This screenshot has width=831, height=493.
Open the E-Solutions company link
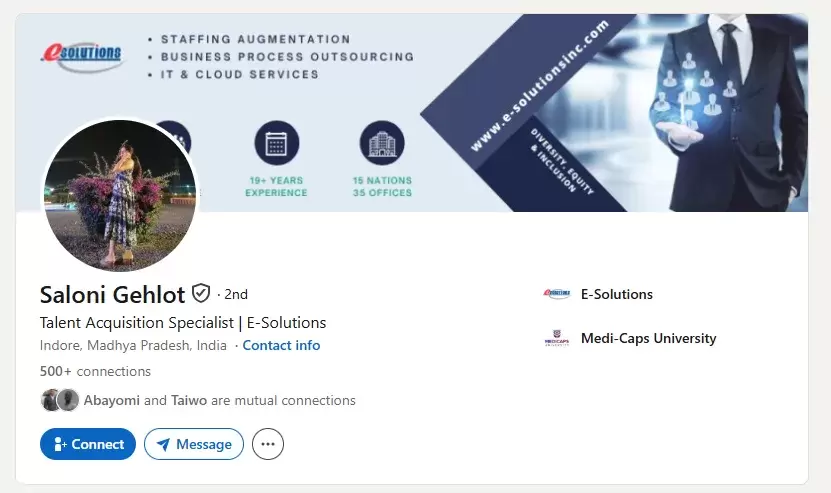click(x=616, y=294)
